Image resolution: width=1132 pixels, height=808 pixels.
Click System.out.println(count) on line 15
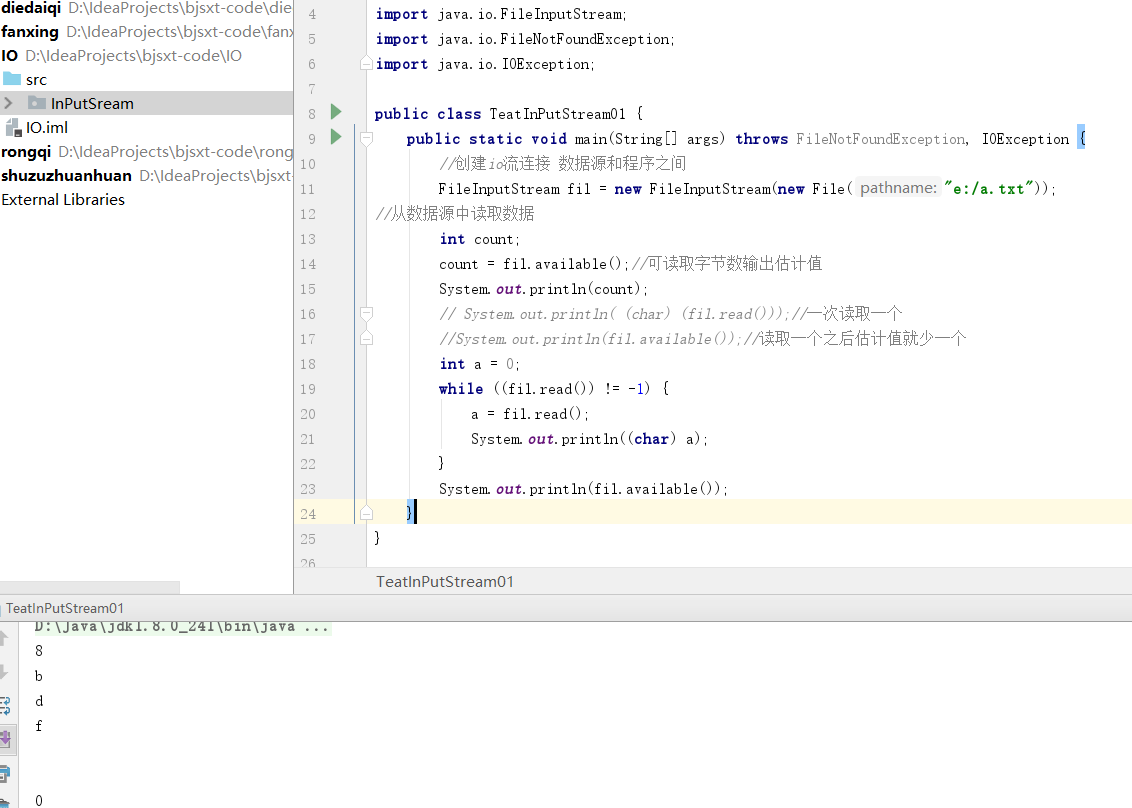543,289
